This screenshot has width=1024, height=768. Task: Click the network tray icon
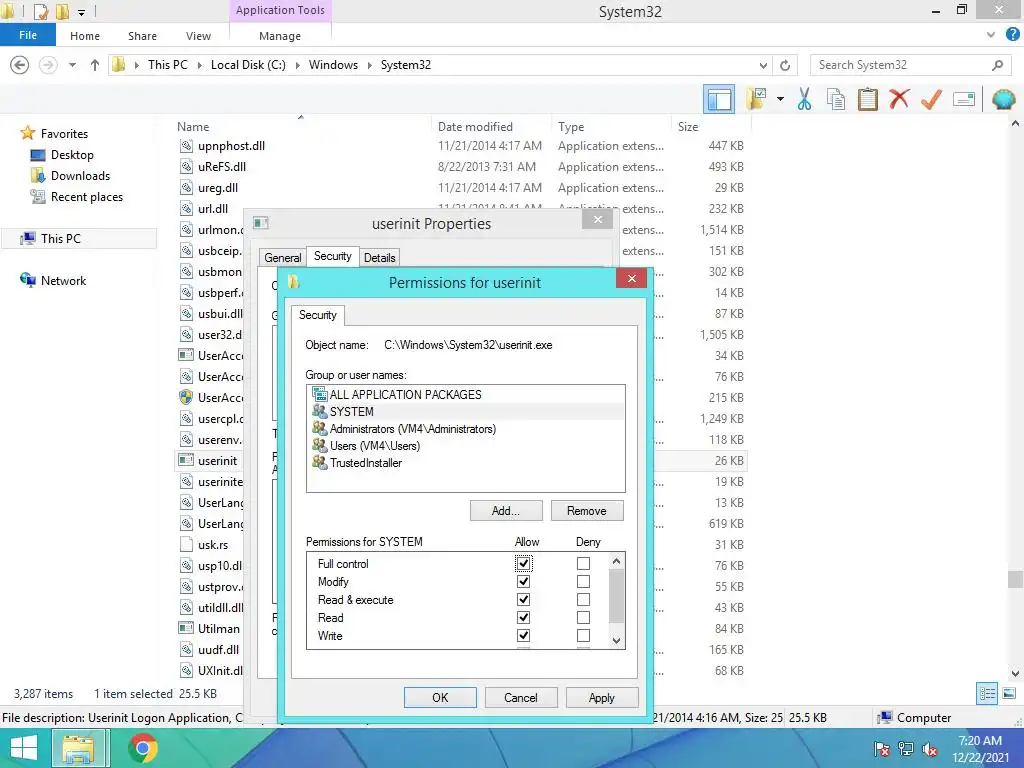905,749
